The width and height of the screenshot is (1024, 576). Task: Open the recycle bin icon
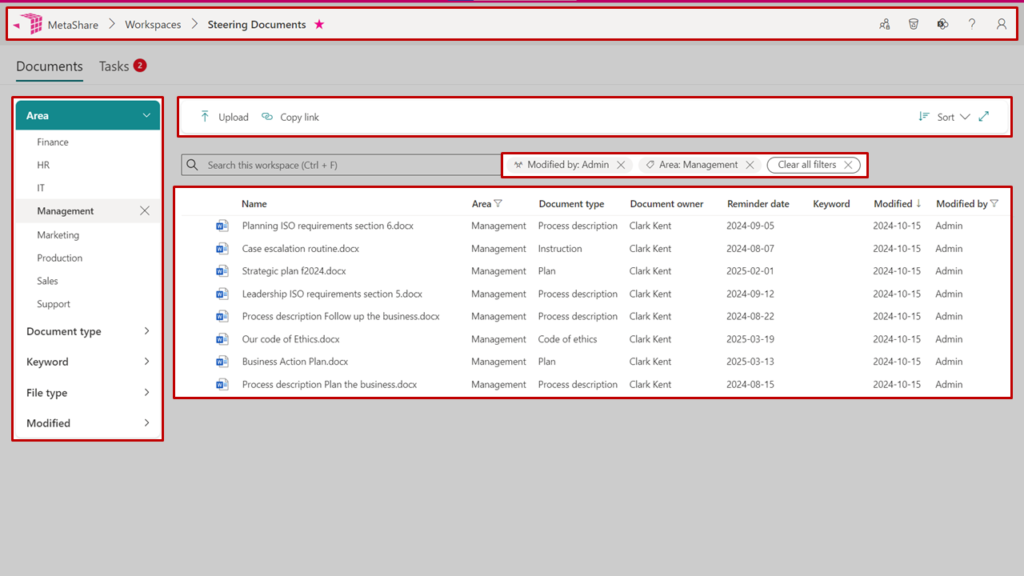[913, 25]
